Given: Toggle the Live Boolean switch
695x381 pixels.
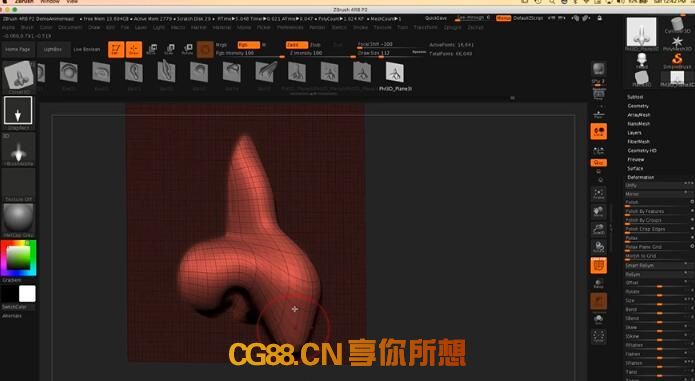Looking at the screenshot, I should click(86, 49).
